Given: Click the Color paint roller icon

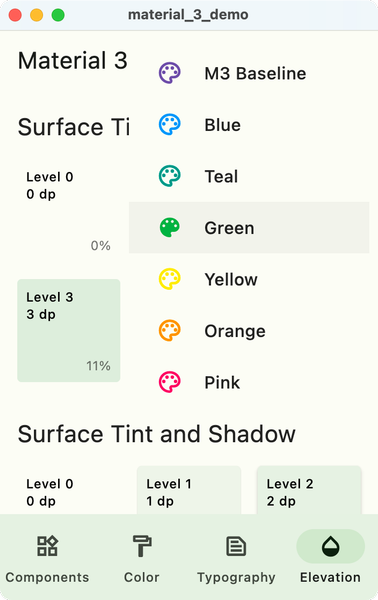Looking at the screenshot, I should (x=142, y=546).
